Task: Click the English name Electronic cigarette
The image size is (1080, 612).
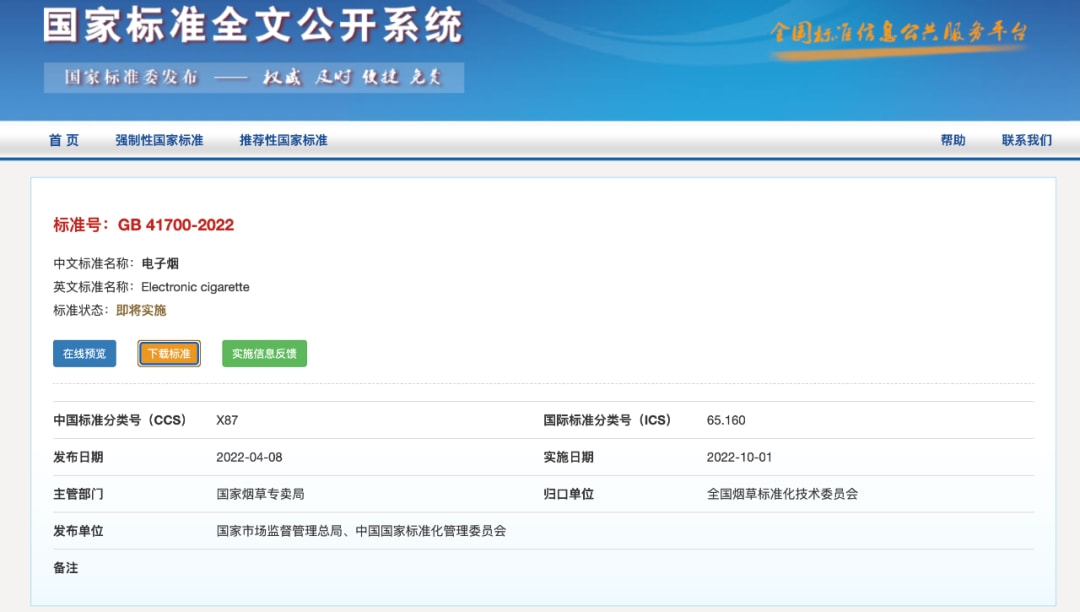Action: pyautogui.click(x=195, y=287)
